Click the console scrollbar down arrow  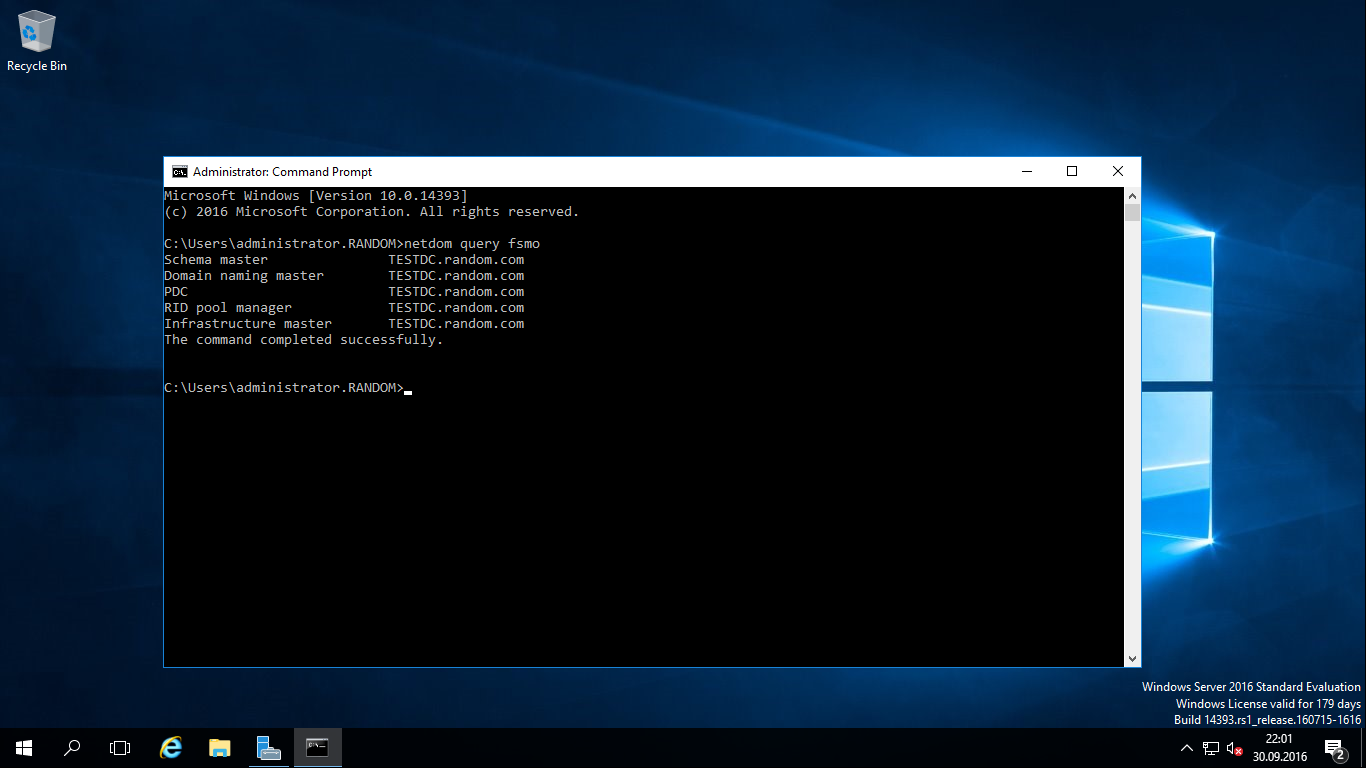coord(1132,659)
